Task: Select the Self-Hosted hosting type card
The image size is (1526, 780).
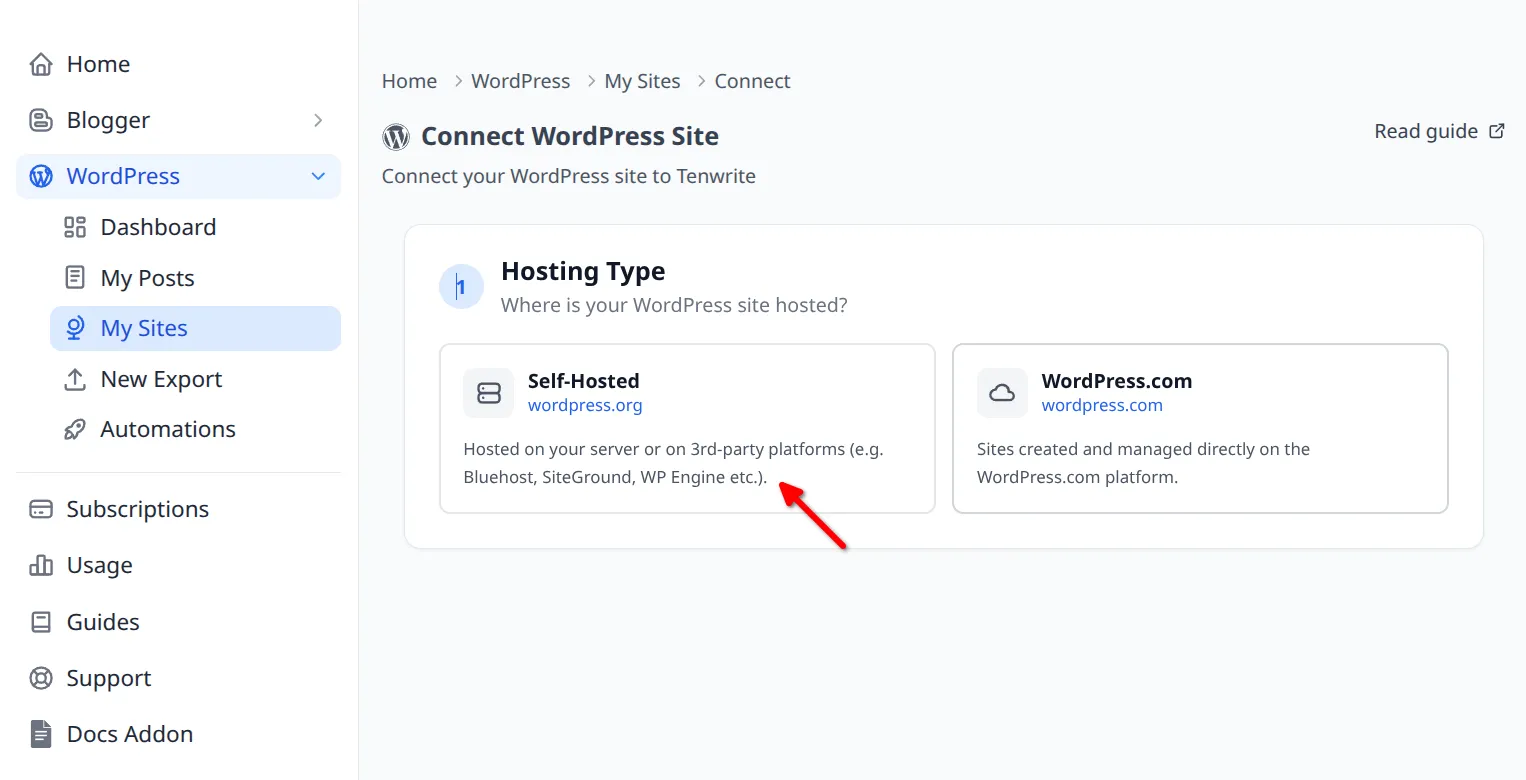Action: click(687, 428)
